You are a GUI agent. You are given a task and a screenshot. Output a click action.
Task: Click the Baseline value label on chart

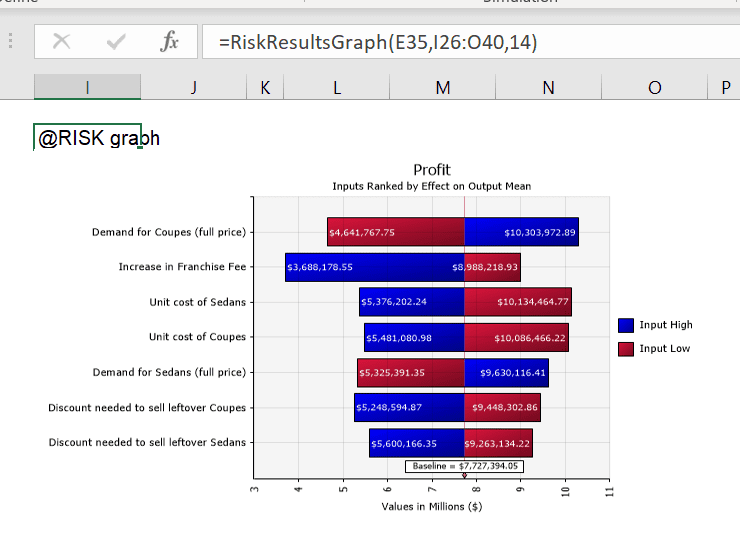click(x=464, y=466)
